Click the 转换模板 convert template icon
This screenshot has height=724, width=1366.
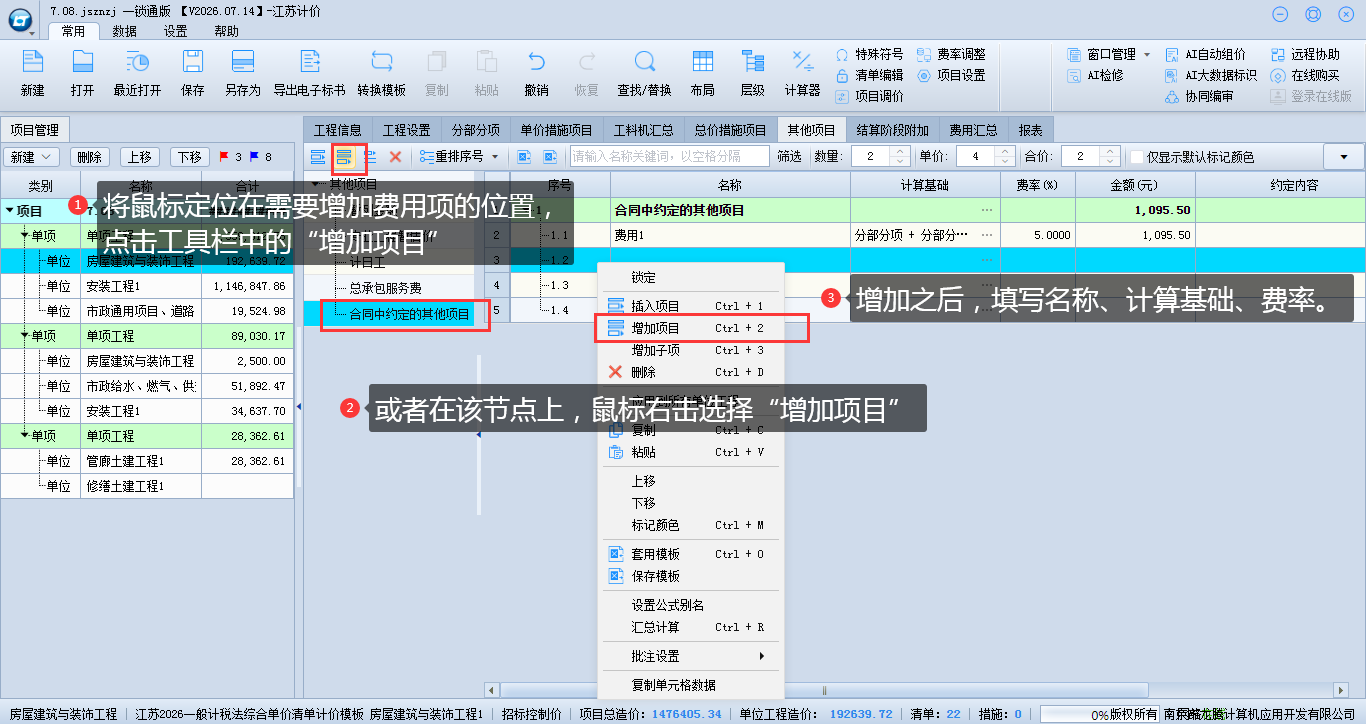tap(381, 73)
